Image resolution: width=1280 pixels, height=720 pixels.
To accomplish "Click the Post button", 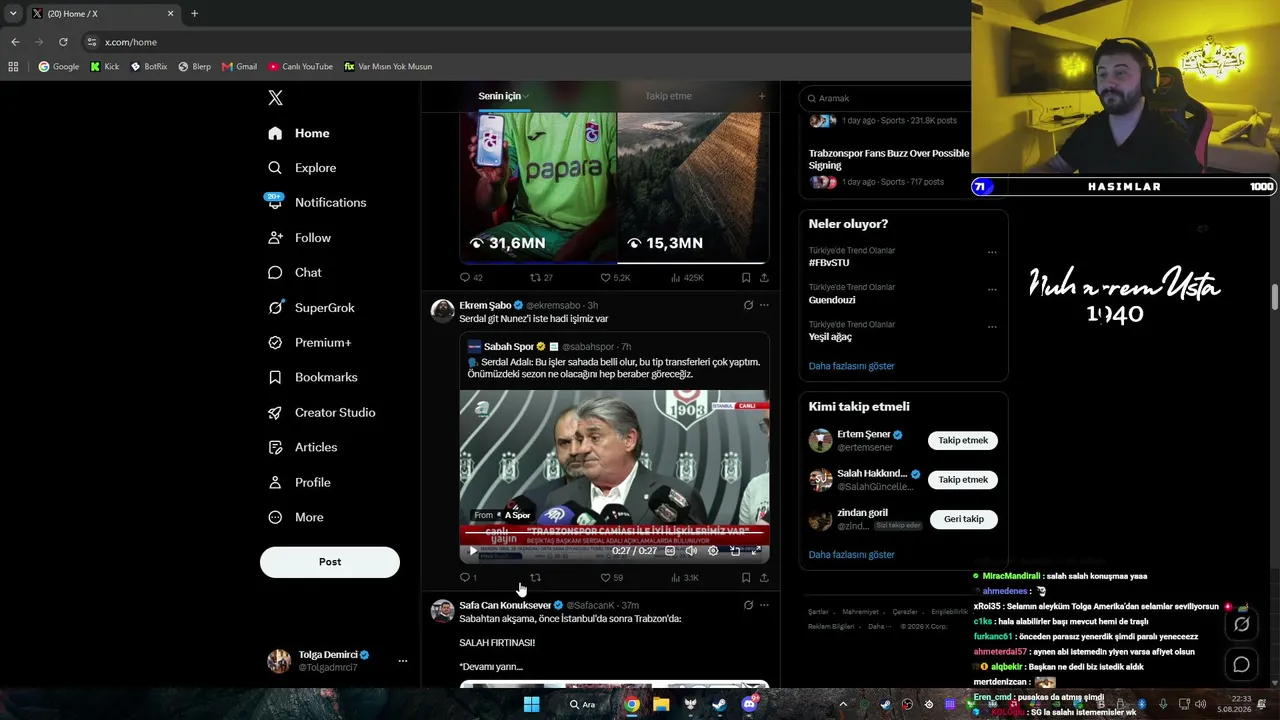I will pos(330,562).
